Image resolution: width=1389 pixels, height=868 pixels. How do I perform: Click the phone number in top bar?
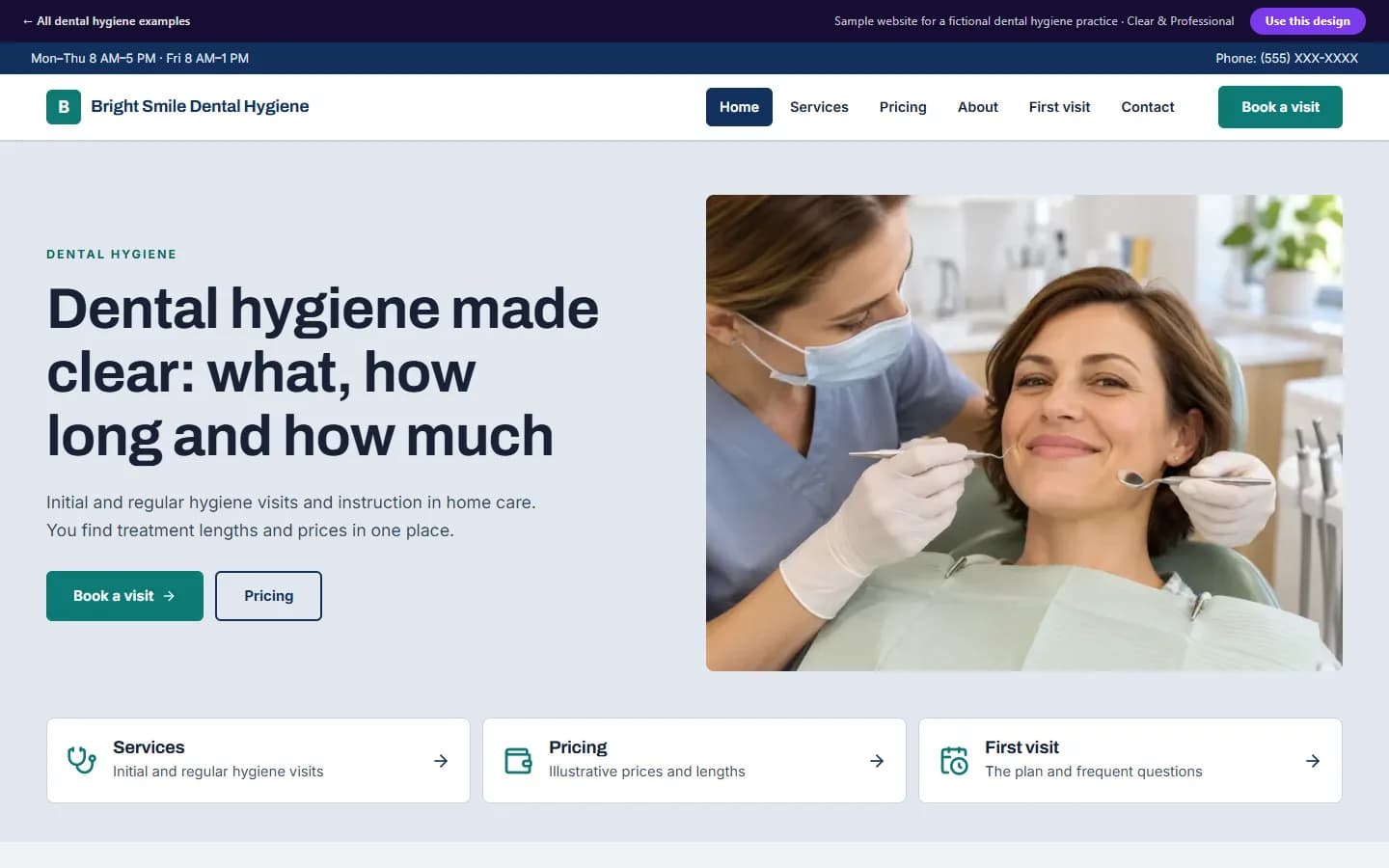(1287, 58)
